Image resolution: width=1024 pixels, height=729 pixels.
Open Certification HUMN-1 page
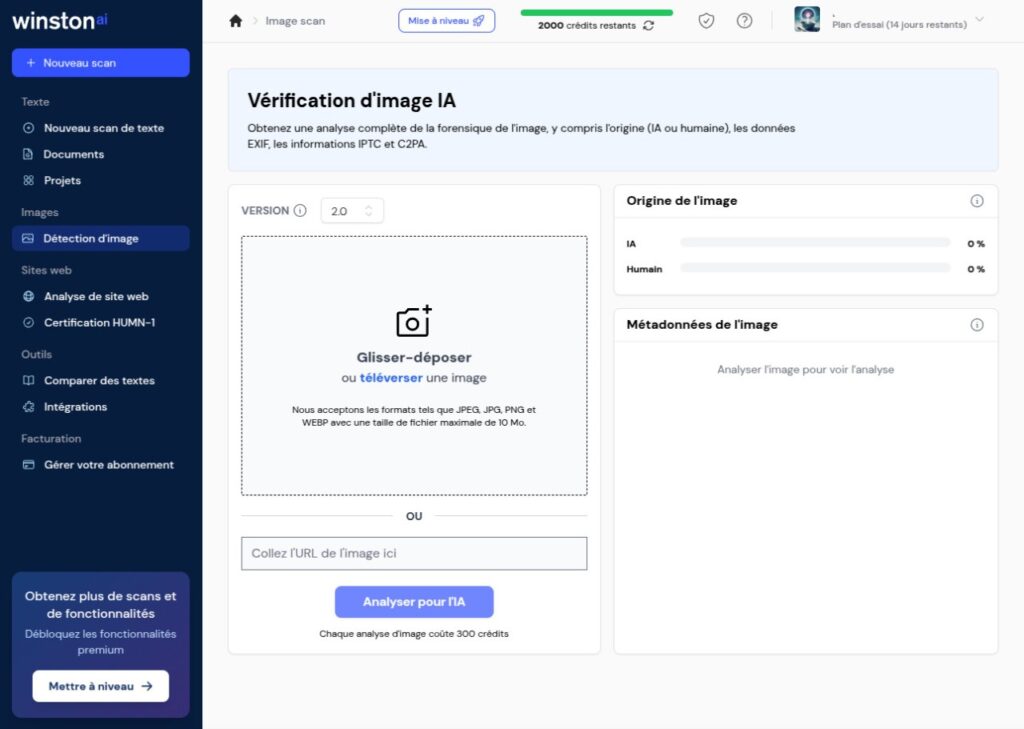[99, 323]
